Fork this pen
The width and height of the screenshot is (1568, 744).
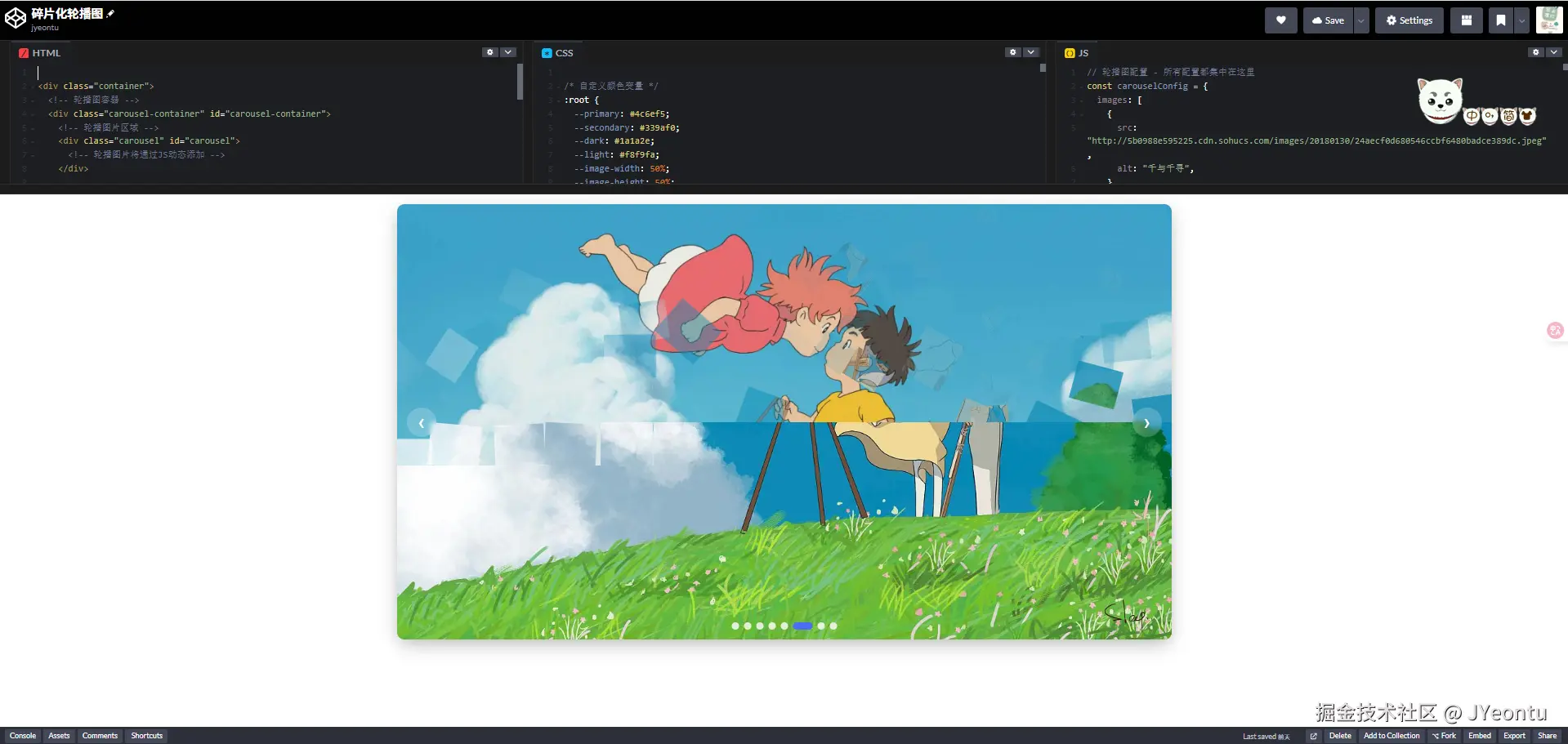(1444, 736)
